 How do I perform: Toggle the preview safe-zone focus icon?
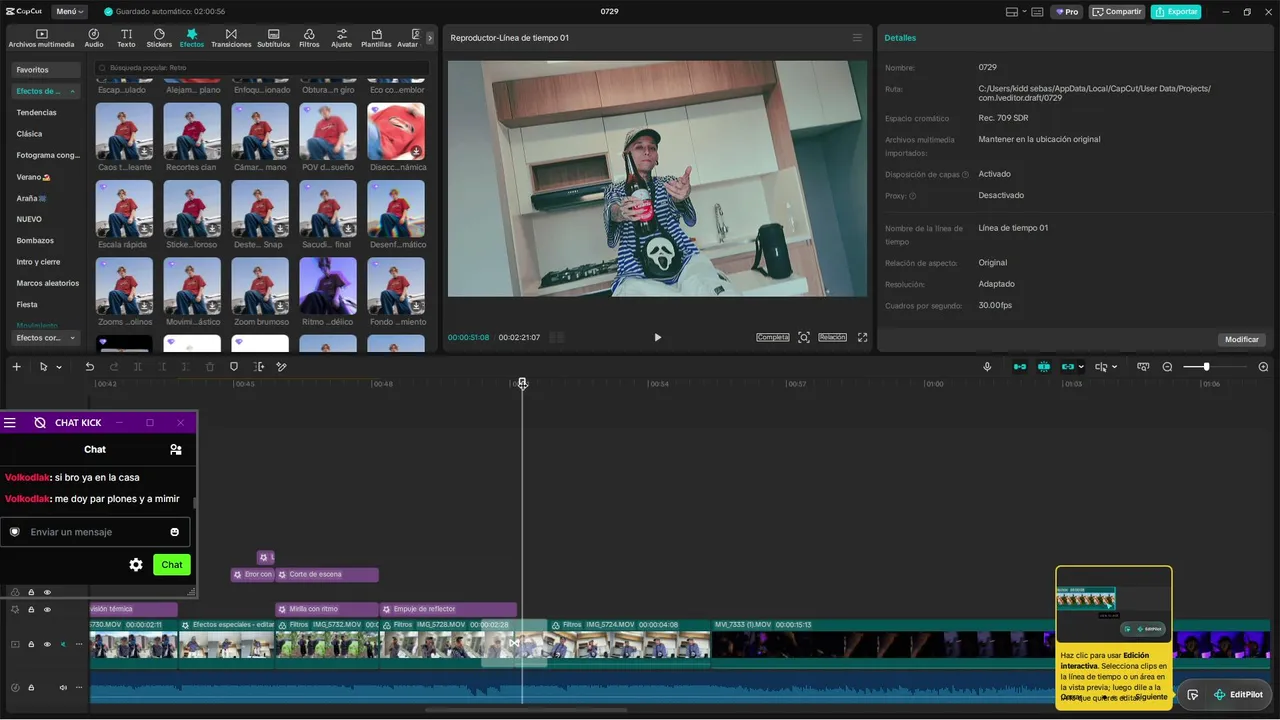coord(804,338)
